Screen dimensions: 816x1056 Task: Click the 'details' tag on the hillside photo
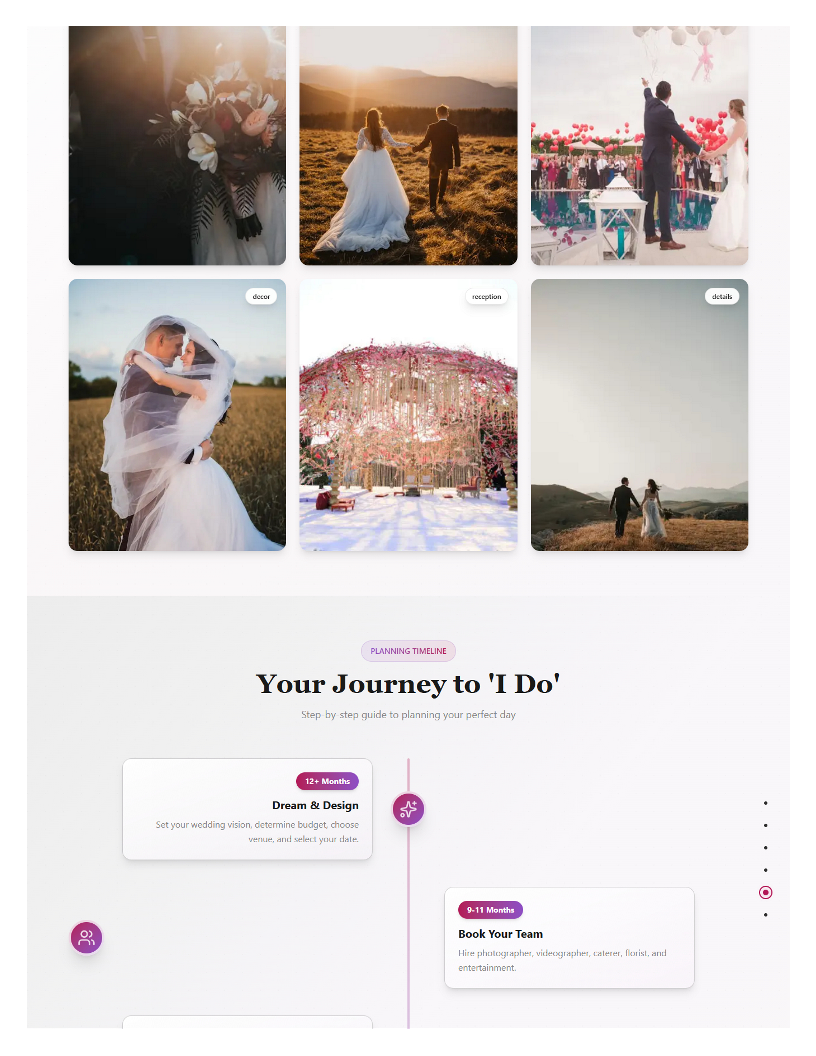722,296
